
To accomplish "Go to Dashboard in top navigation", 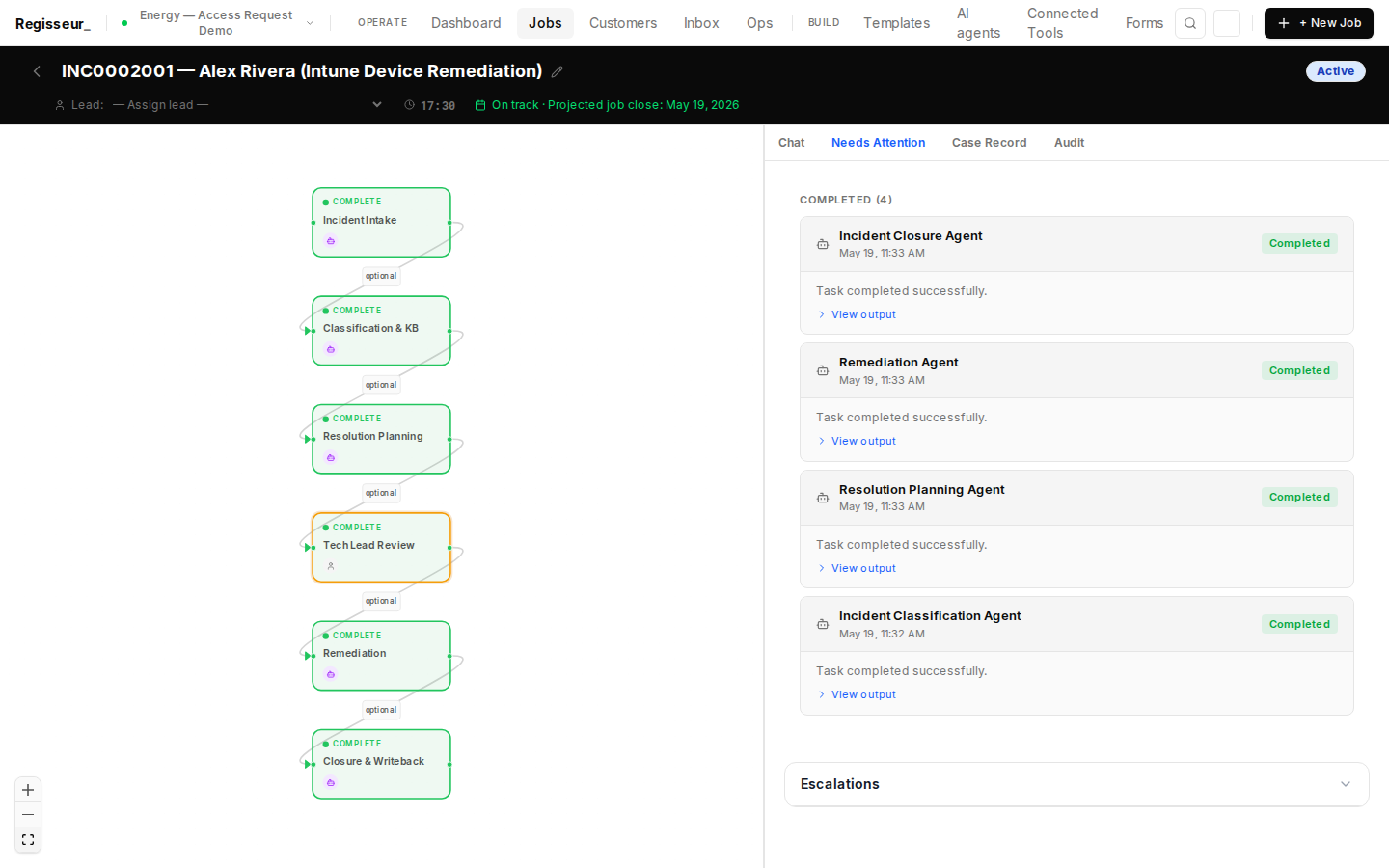I will tap(466, 23).
